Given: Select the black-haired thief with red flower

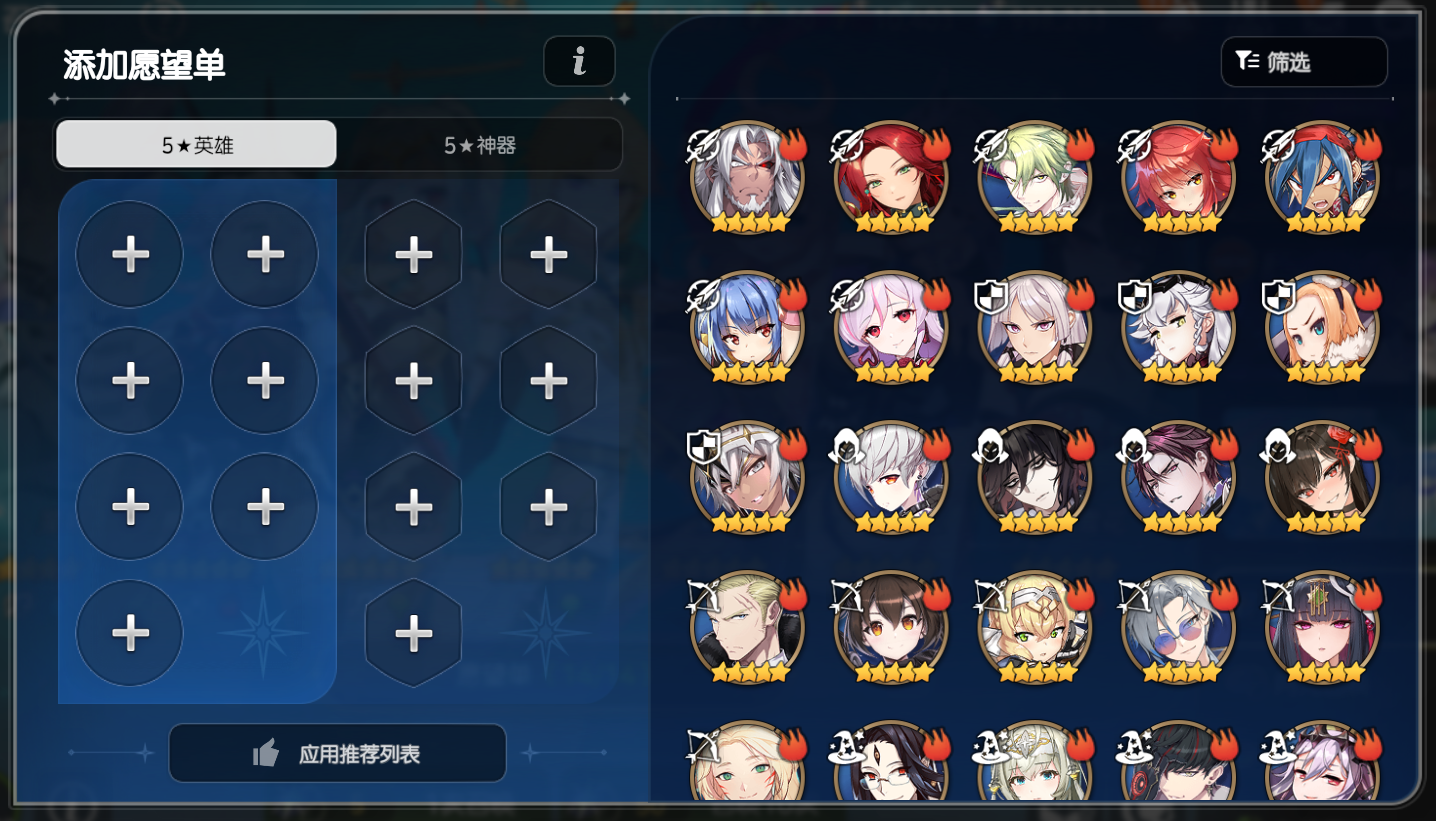Looking at the screenshot, I should coord(1323,478).
